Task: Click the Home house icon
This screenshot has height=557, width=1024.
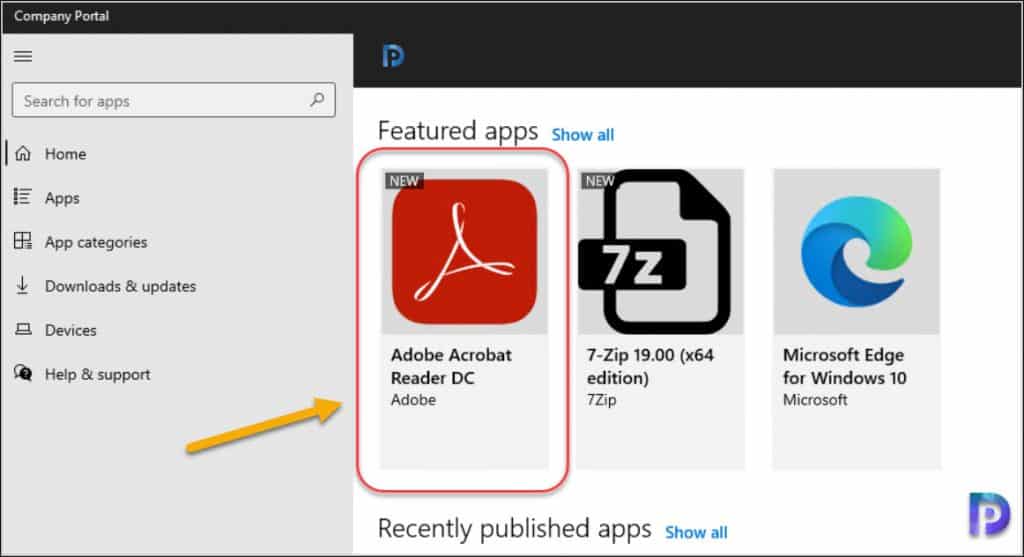Action: point(23,153)
